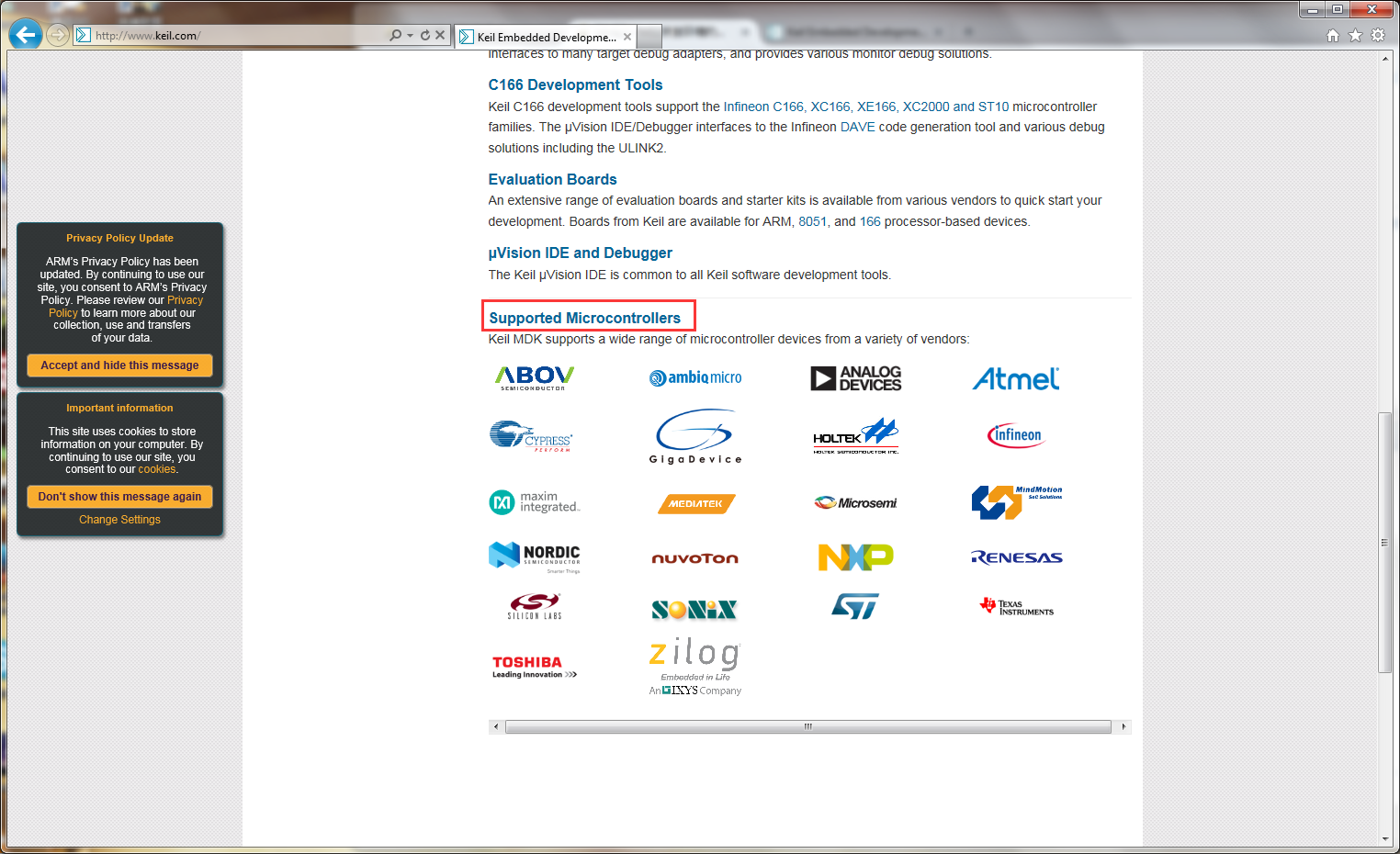Click the horizontal scrollbar left arrow
This screenshot has height=854, width=1400.
click(x=496, y=726)
